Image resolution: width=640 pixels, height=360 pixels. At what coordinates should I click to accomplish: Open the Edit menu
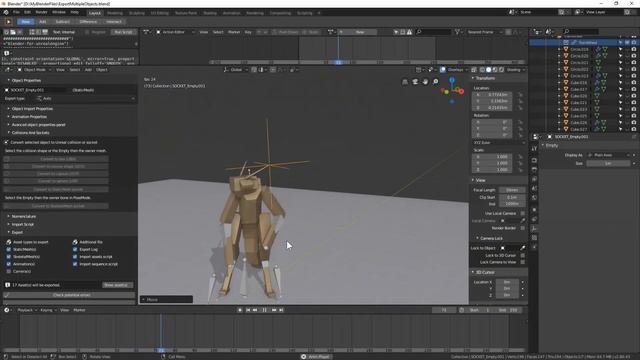27,12
